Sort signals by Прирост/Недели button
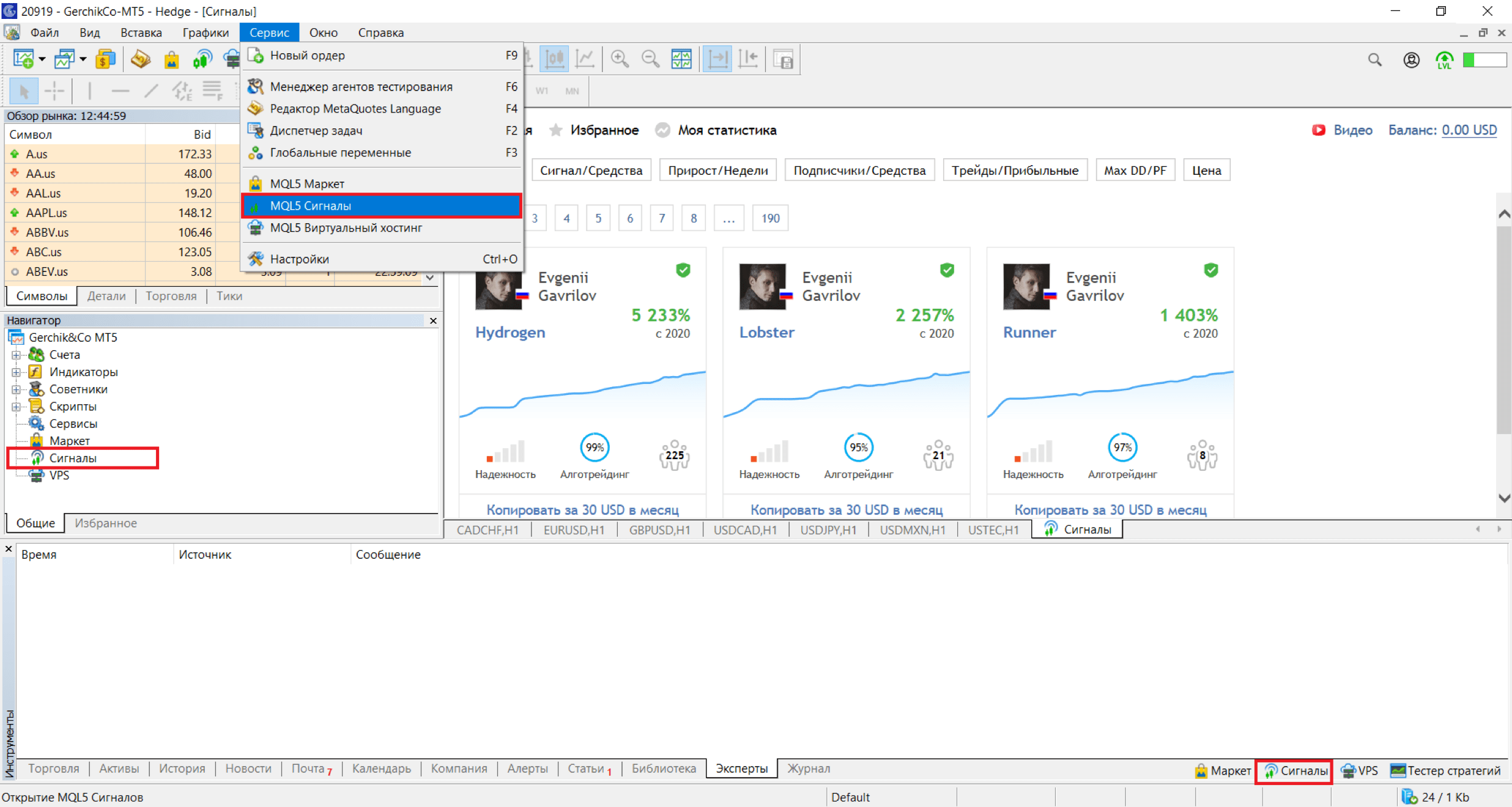This screenshot has height=807, width=1512. (x=717, y=171)
